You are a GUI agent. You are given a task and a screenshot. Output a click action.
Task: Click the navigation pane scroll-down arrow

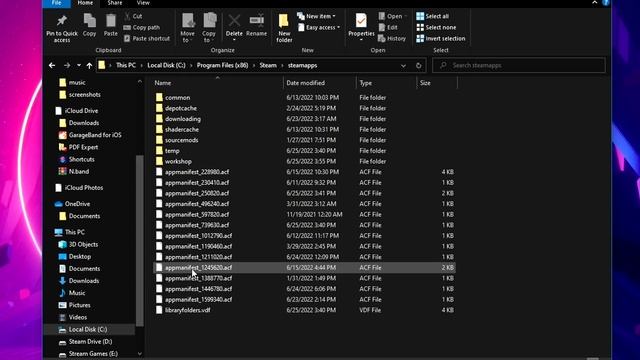[140, 354]
